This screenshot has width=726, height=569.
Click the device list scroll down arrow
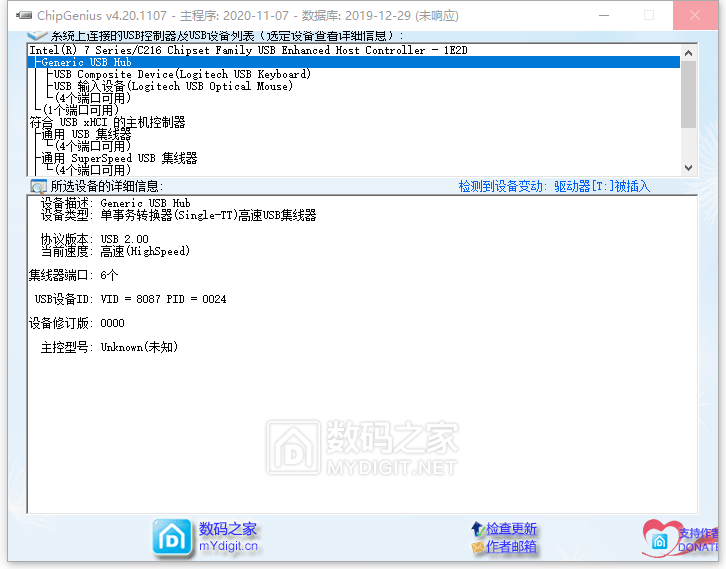click(688, 168)
